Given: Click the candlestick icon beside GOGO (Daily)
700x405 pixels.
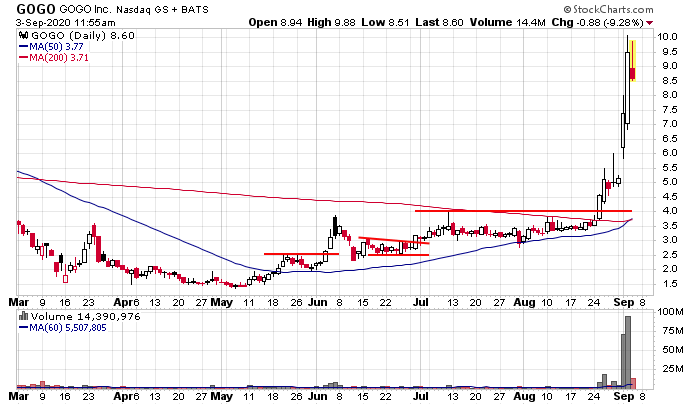Looking at the screenshot, I should tap(24, 36).
